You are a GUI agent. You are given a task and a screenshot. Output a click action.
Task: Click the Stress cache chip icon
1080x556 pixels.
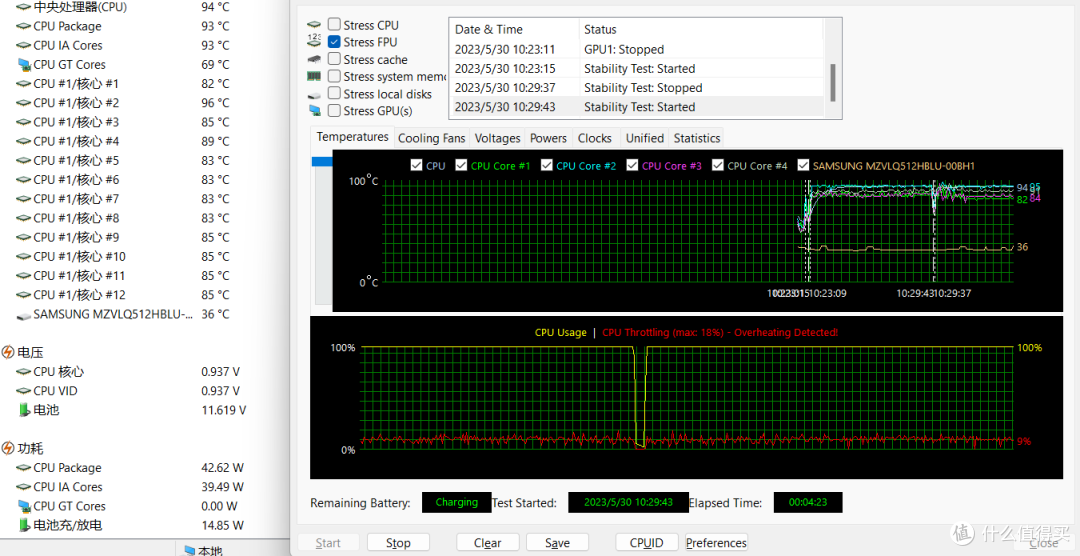314,60
